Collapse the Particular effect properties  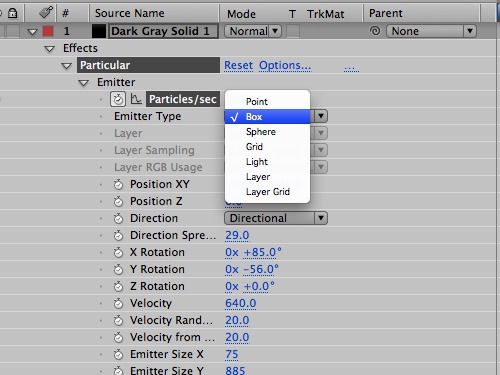(66, 66)
